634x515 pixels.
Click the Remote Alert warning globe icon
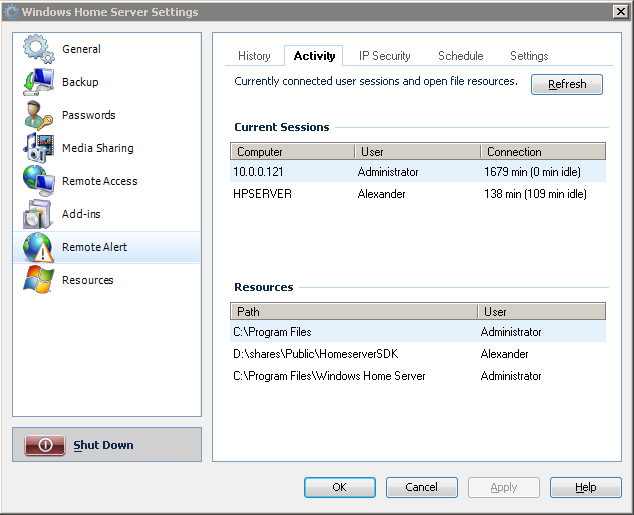[x=38, y=247]
